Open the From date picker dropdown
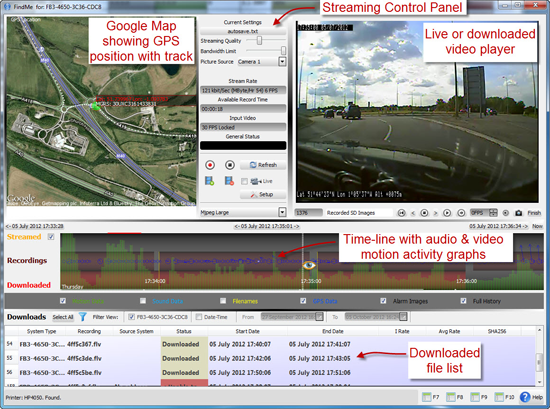Screen dimensions: 550x409 click(319, 317)
